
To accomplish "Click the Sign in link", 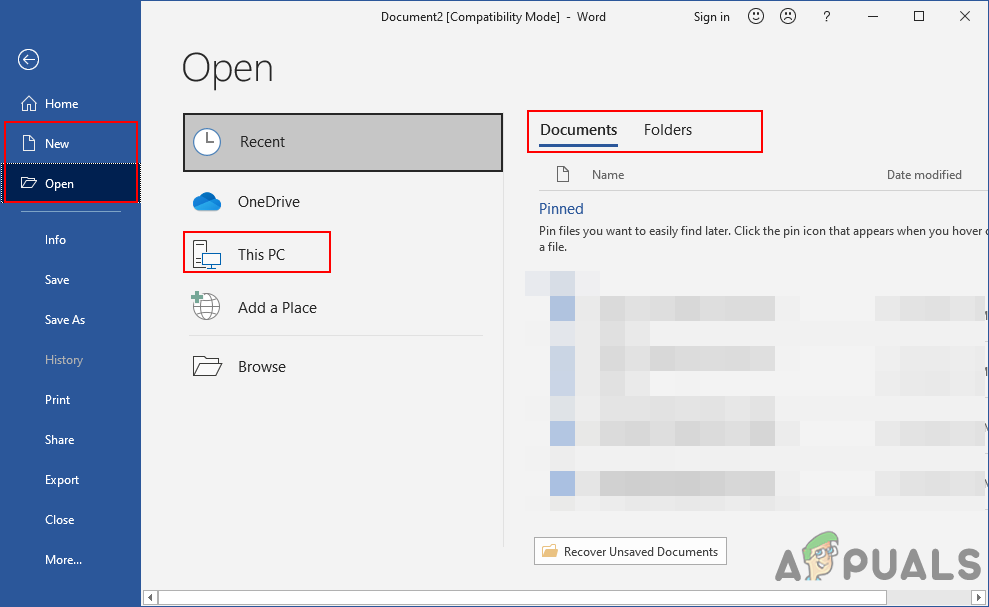I will point(711,16).
